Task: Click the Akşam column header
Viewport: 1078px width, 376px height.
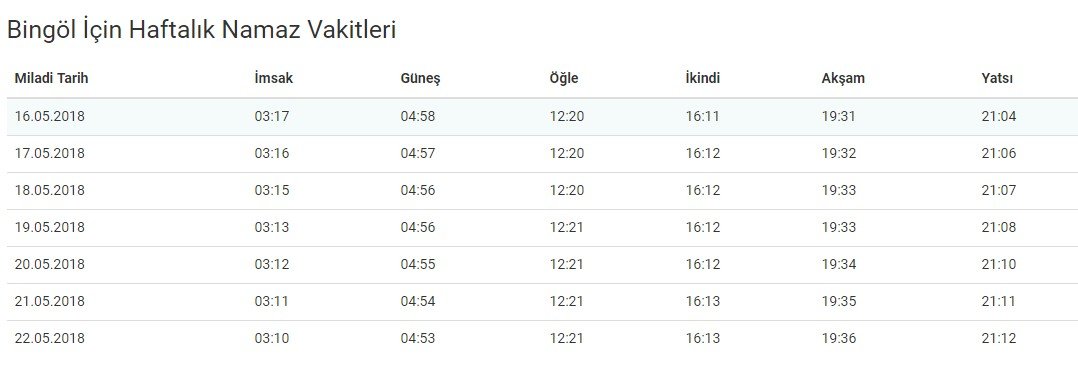Action: point(843,79)
